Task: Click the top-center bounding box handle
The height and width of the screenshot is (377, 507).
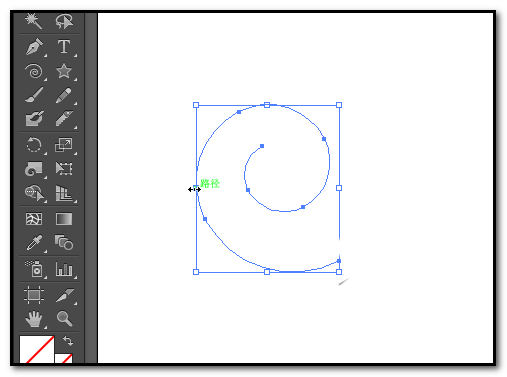Action: tap(267, 105)
